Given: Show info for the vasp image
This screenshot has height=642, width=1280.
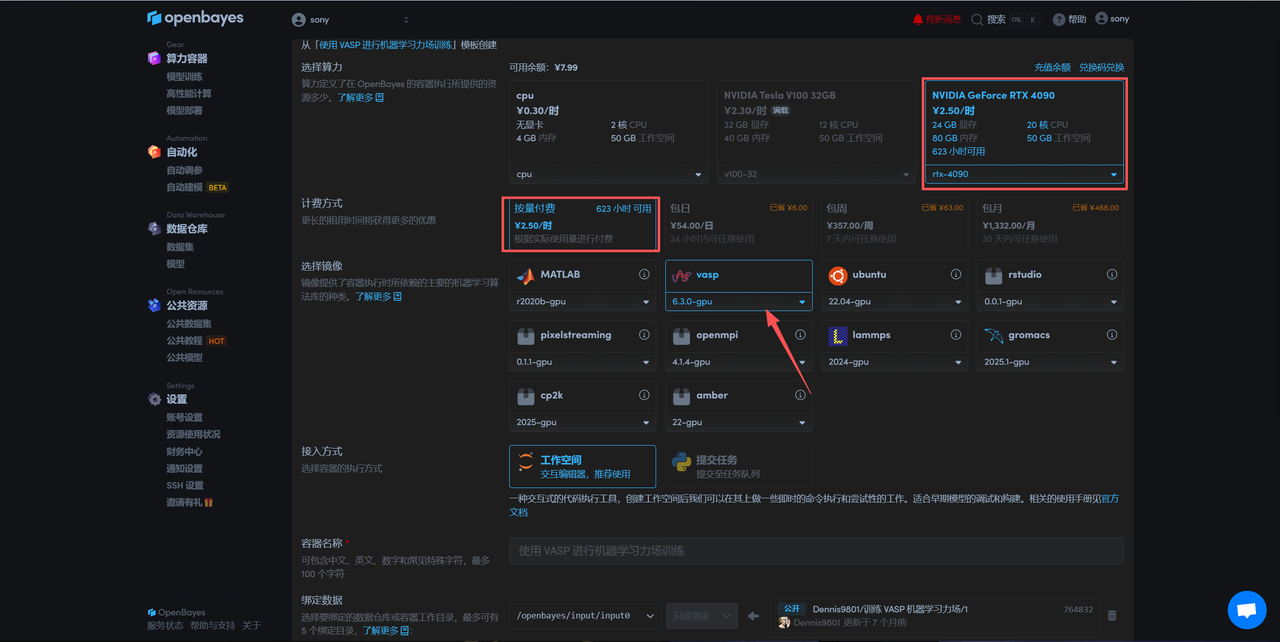Looking at the screenshot, I should coord(800,275).
